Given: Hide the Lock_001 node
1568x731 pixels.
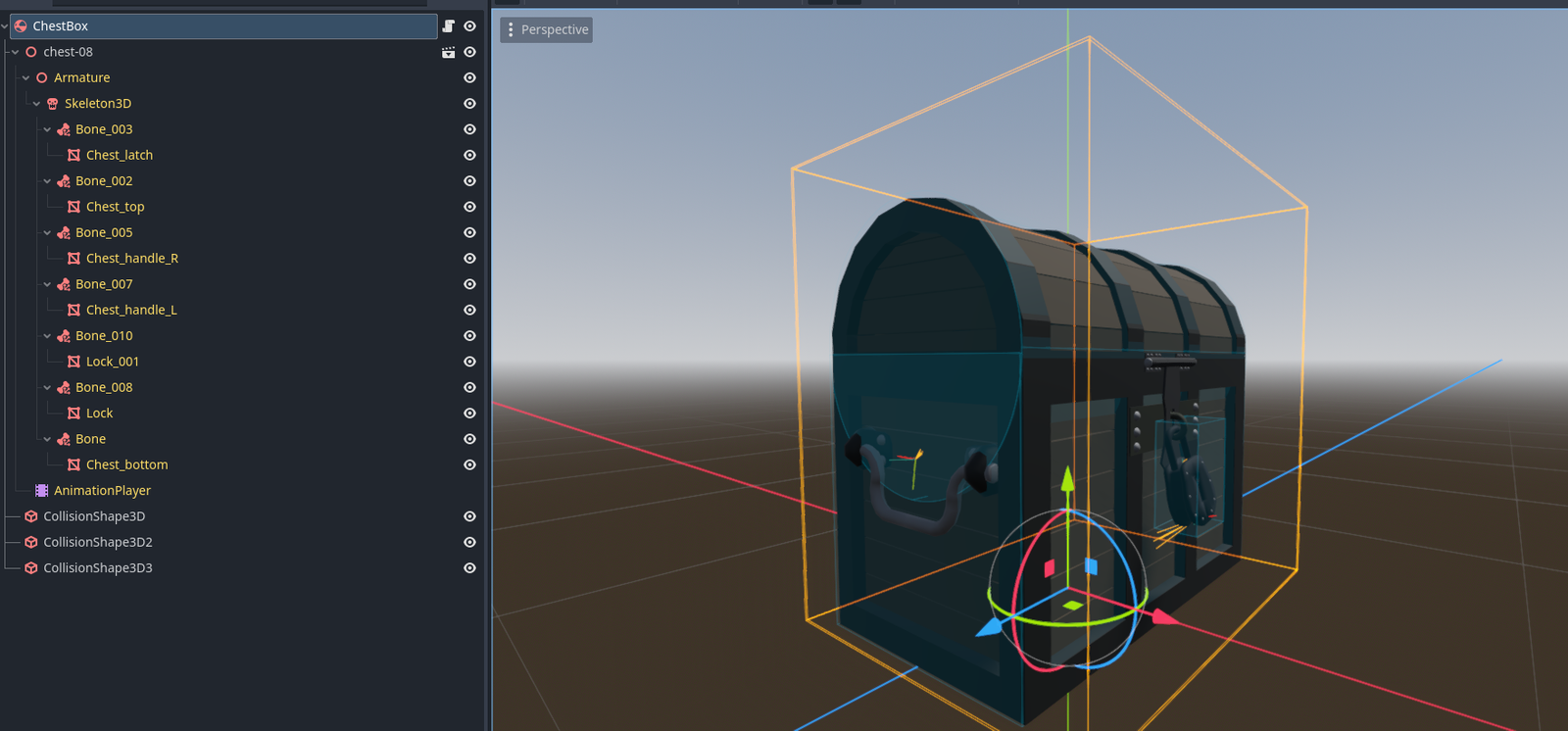Looking at the screenshot, I should 469,362.
